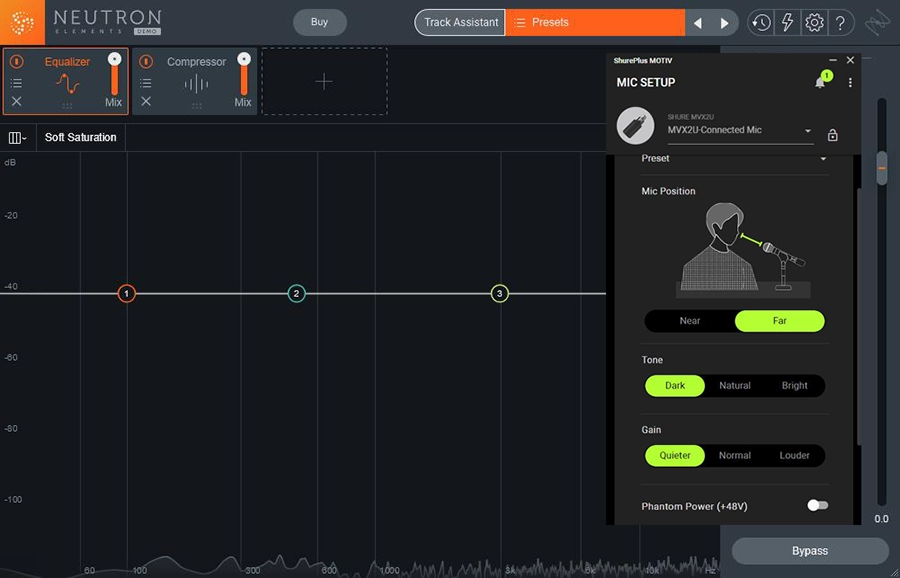Toggle the Equalizer module power button
900x578 pixels.
click(x=17, y=61)
